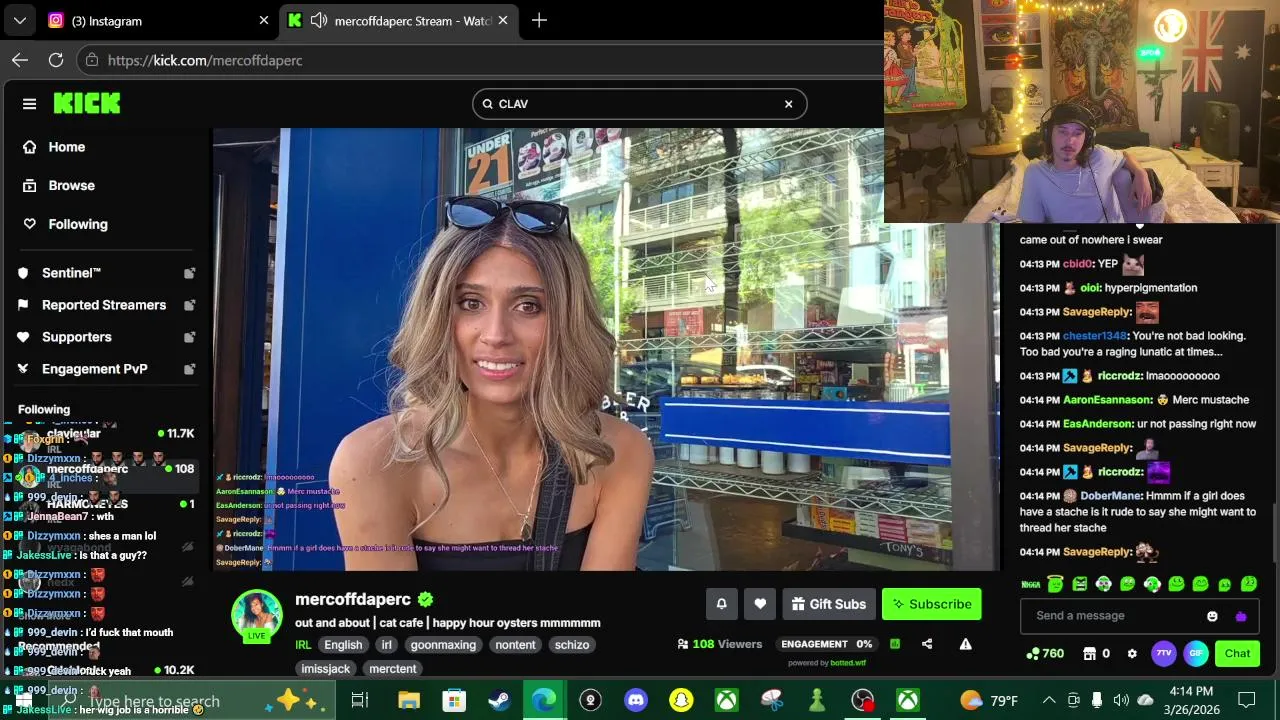Image resolution: width=1280 pixels, height=720 pixels.
Task: Open the channel points showing 760
Action: tap(1045, 654)
